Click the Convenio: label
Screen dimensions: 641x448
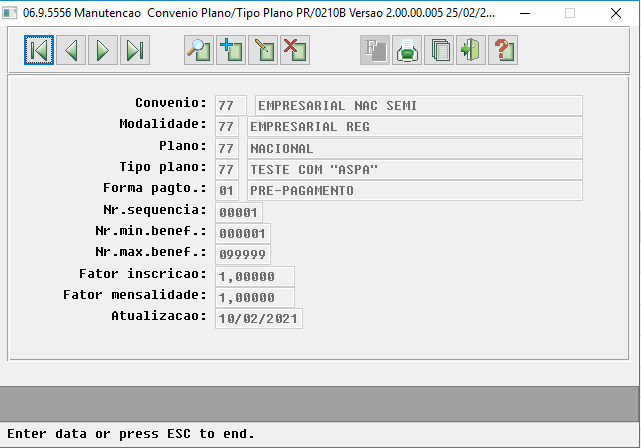171,103
